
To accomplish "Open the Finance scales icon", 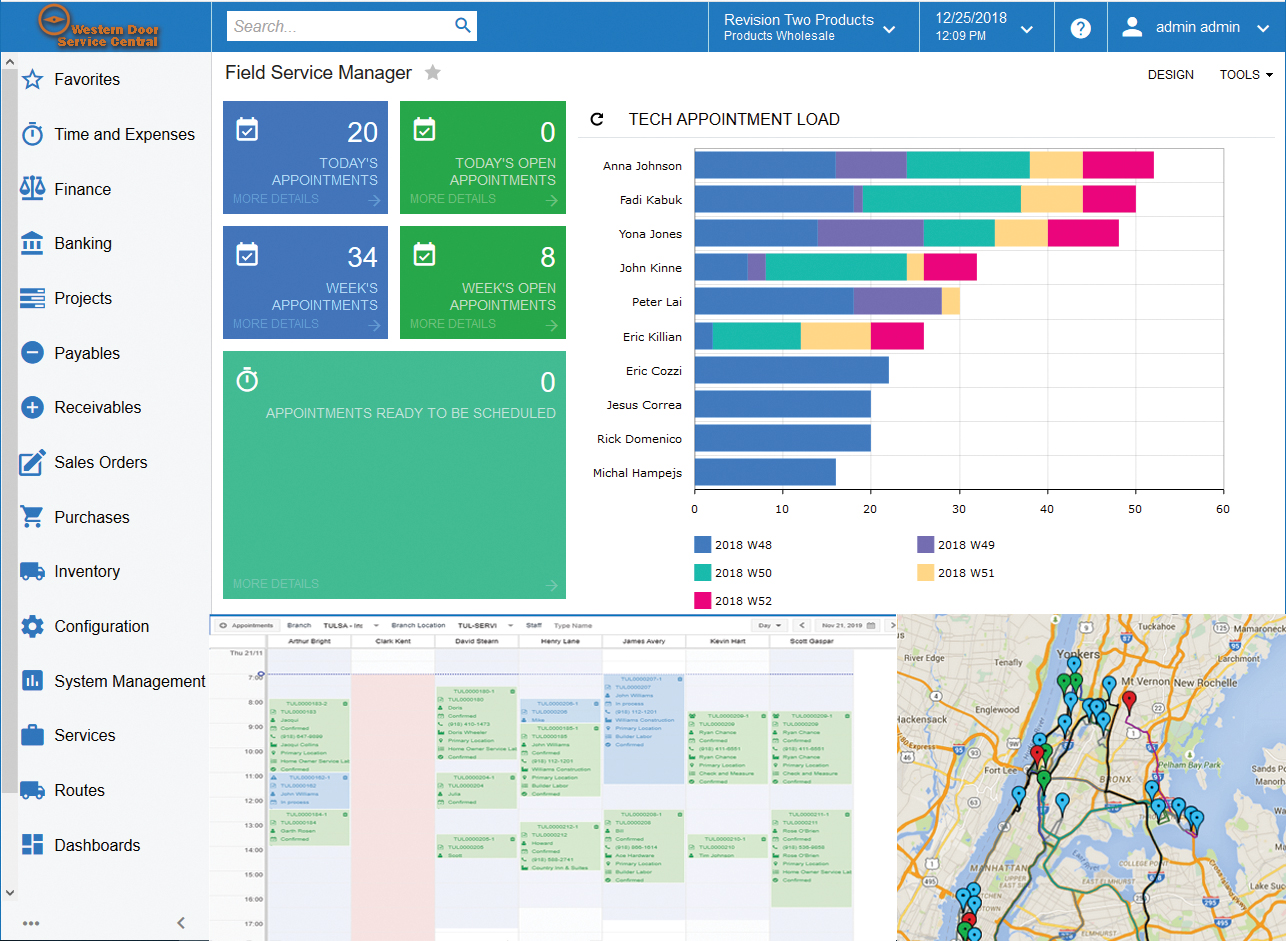I will coord(33,189).
